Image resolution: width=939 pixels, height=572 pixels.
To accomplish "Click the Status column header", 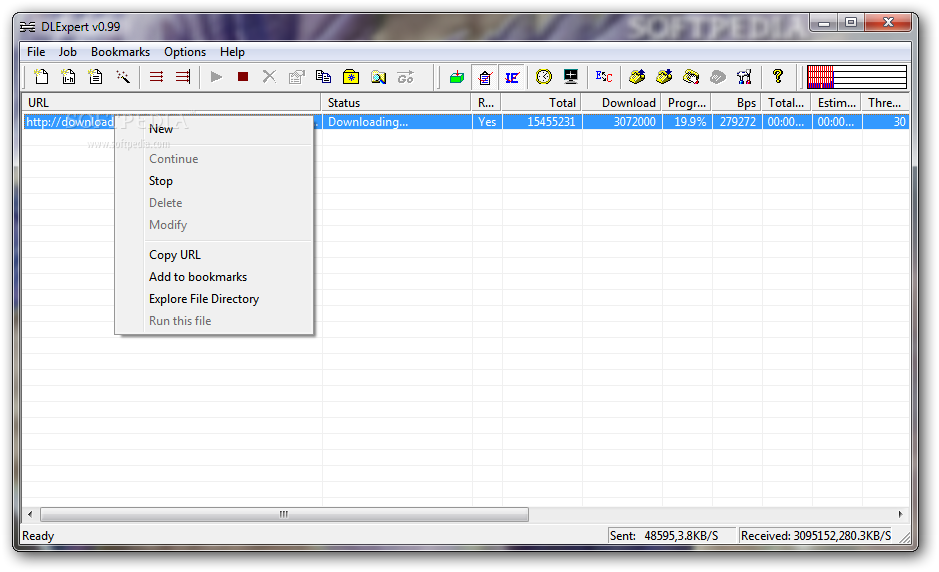I will point(396,102).
